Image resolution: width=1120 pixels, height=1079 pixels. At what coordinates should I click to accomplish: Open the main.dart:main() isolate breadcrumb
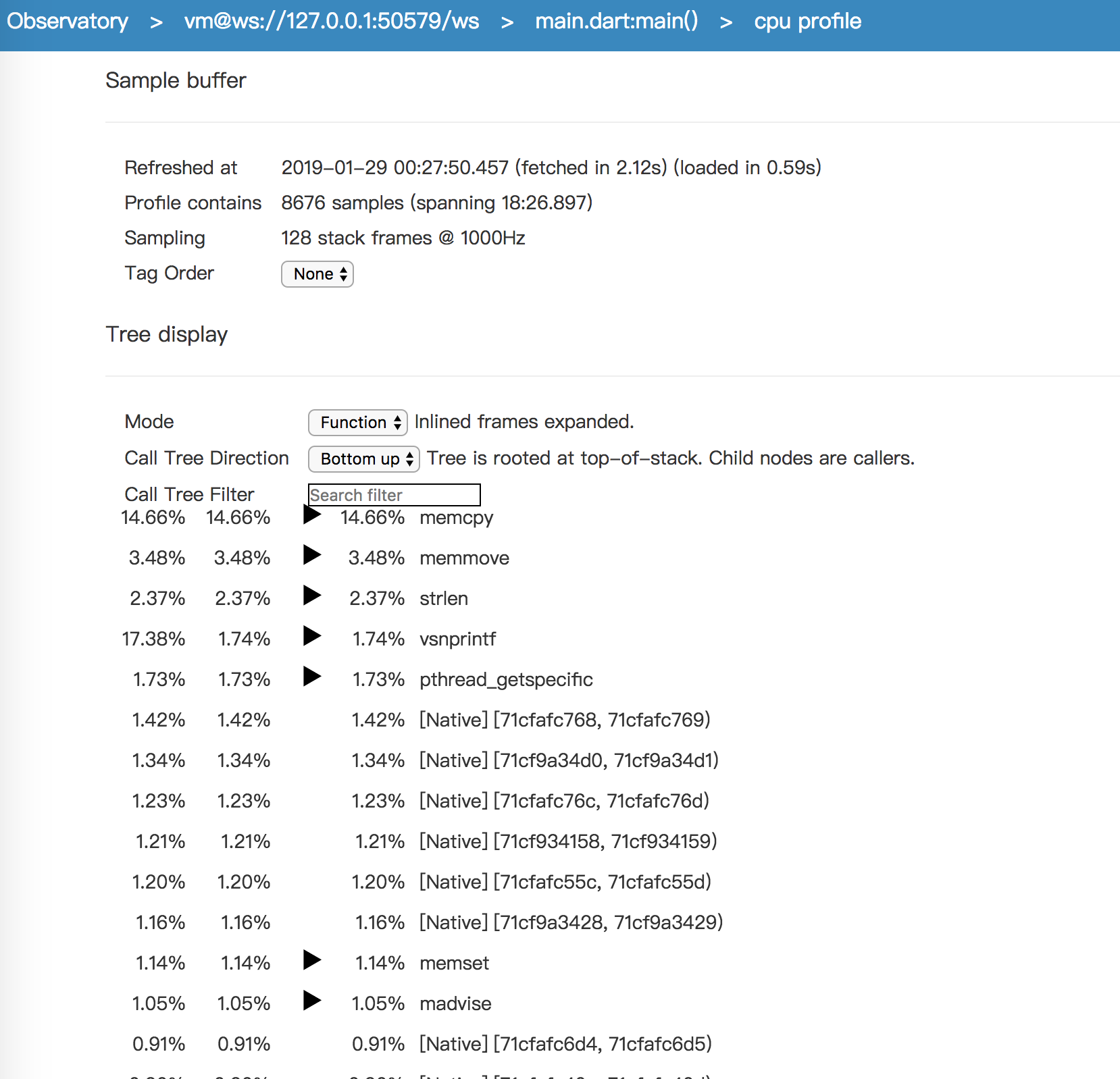pos(617,22)
